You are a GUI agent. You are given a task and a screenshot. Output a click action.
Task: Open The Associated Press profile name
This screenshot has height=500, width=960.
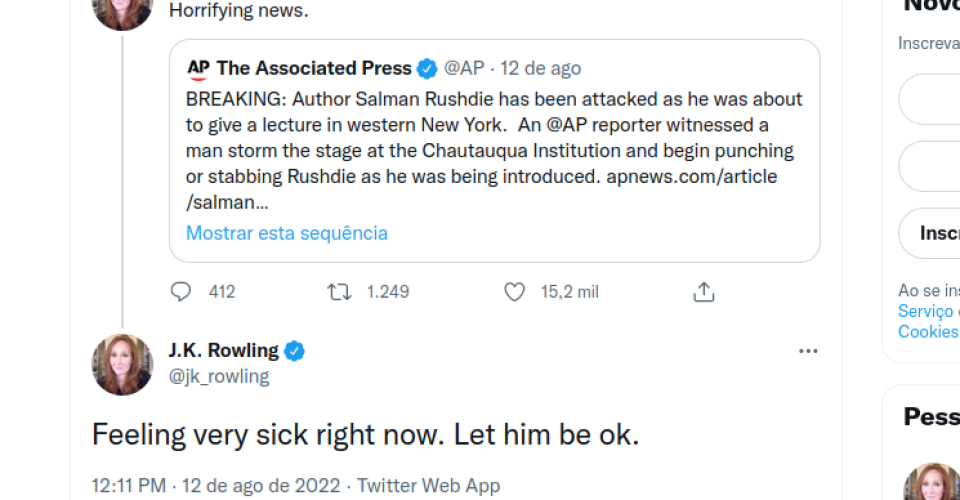click(314, 69)
